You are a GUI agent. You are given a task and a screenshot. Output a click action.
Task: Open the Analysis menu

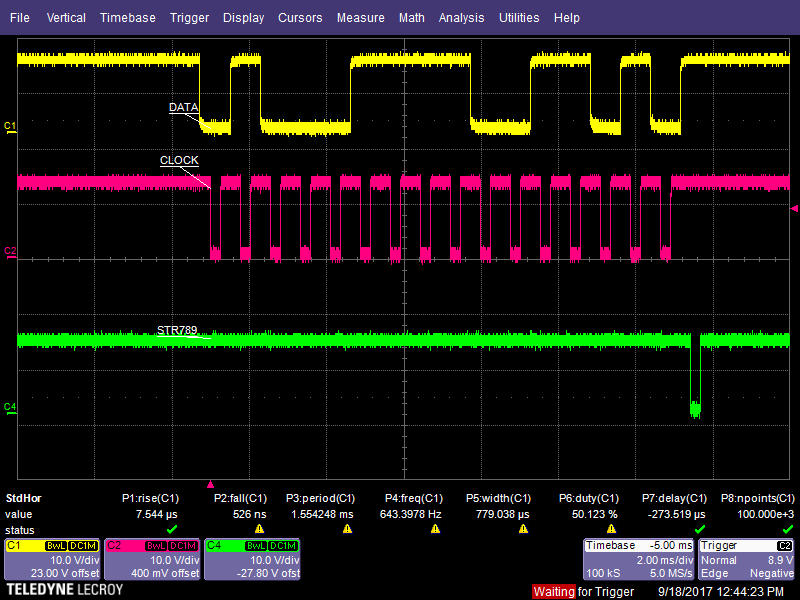click(x=461, y=18)
